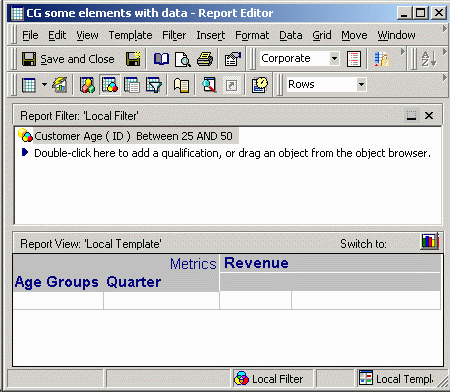This screenshot has width=450, height=392.
Task: Close the Report Filter pane
Action: click(429, 116)
